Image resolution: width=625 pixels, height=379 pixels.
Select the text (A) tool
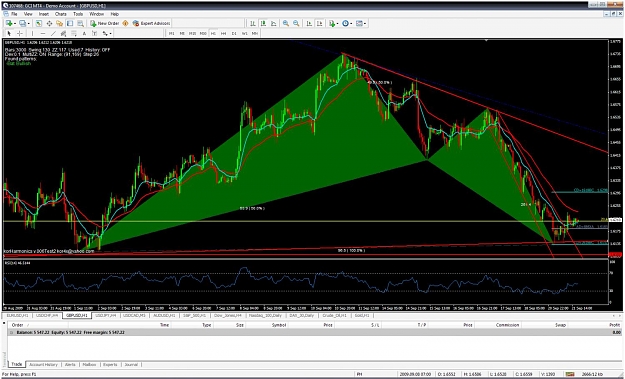(85, 33)
